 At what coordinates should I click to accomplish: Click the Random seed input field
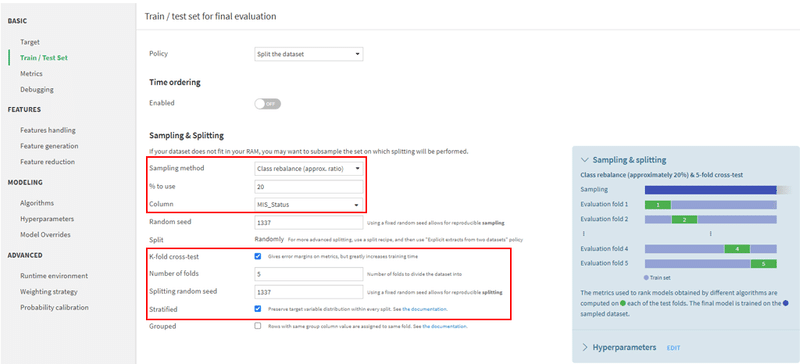click(308, 223)
